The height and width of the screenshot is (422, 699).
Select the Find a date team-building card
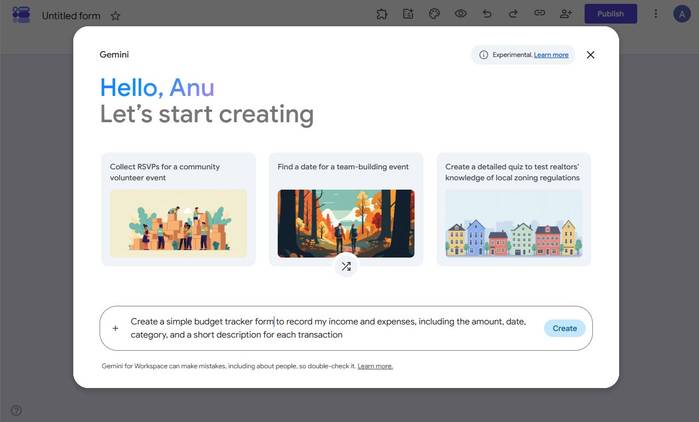click(x=345, y=209)
